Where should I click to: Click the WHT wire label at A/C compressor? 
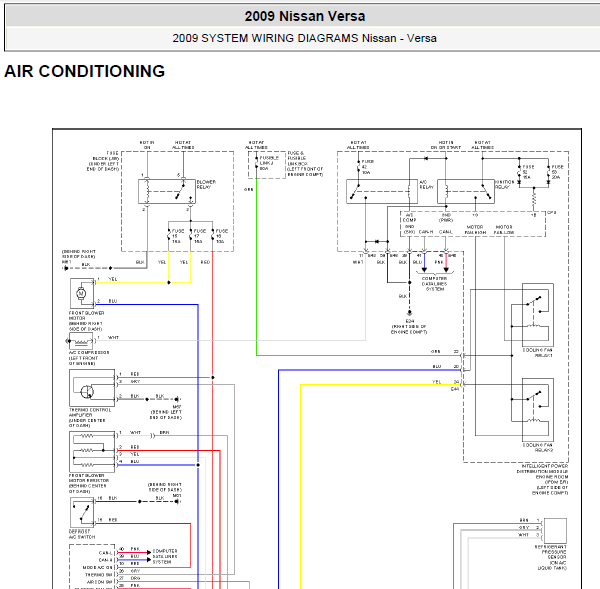pos(113,338)
